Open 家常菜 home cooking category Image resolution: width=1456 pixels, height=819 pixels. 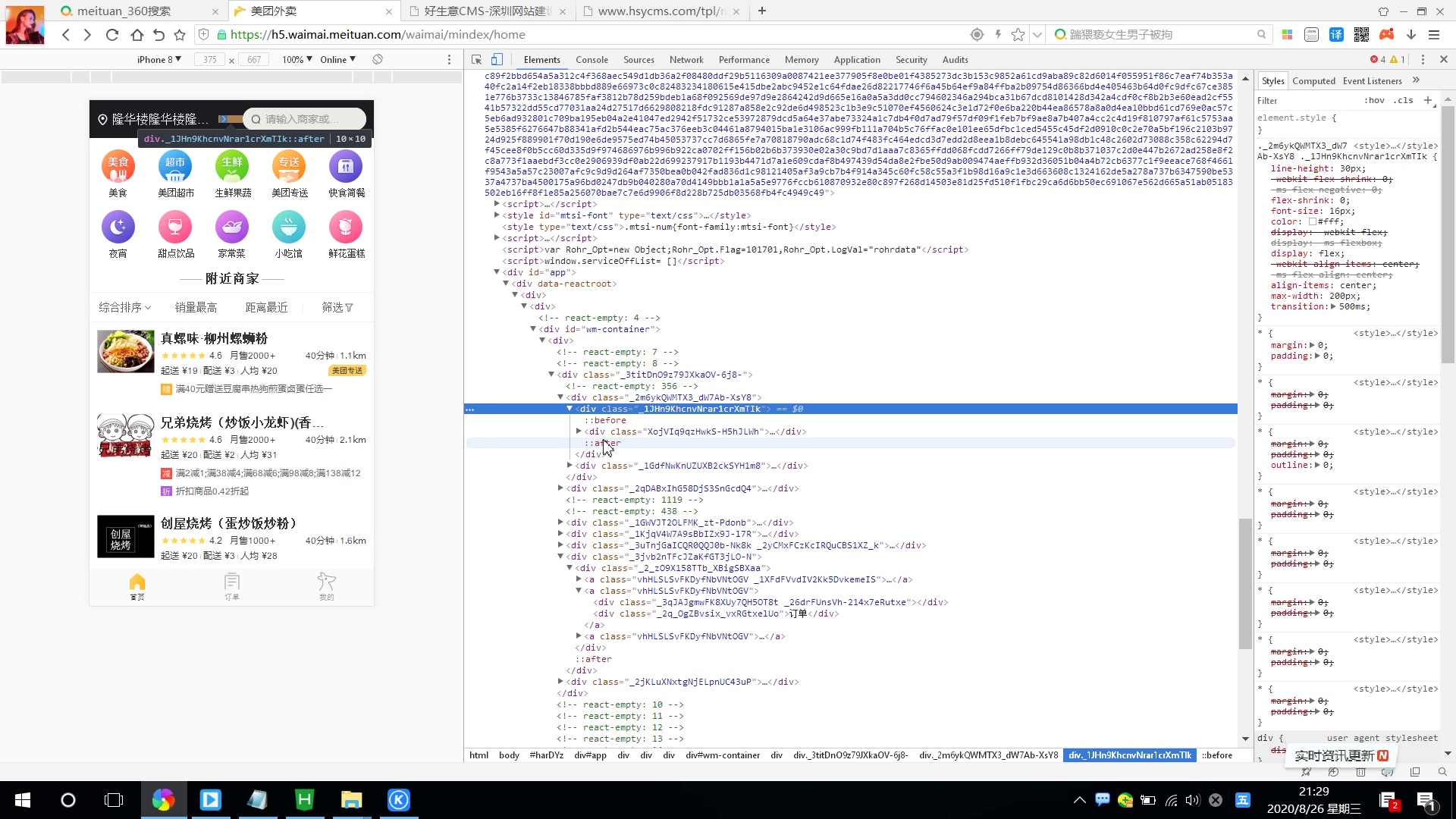(x=232, y=234)
